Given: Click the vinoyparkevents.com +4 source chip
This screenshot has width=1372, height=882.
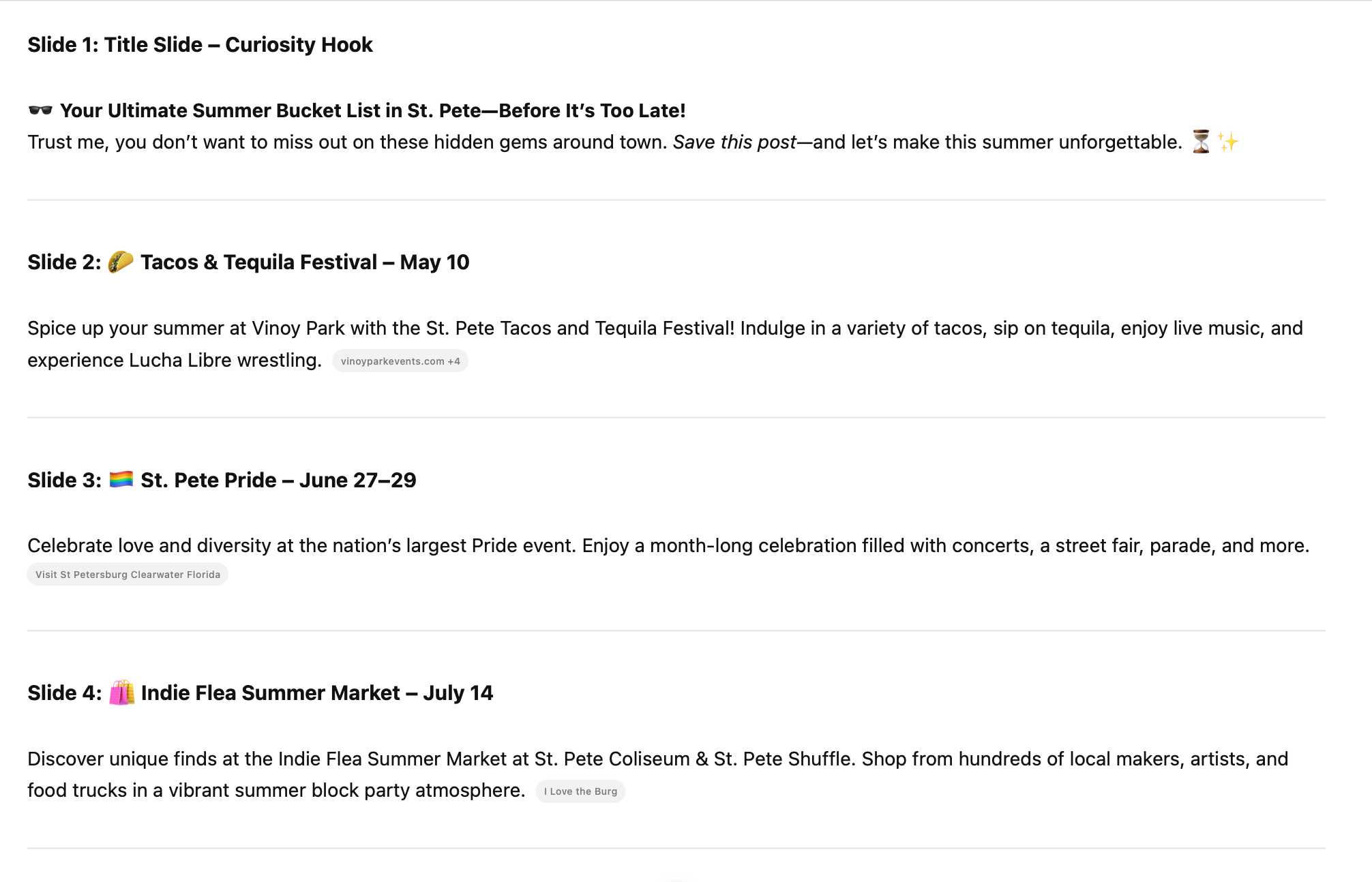Looking at the screenshot, I should (x=400, y=361).
